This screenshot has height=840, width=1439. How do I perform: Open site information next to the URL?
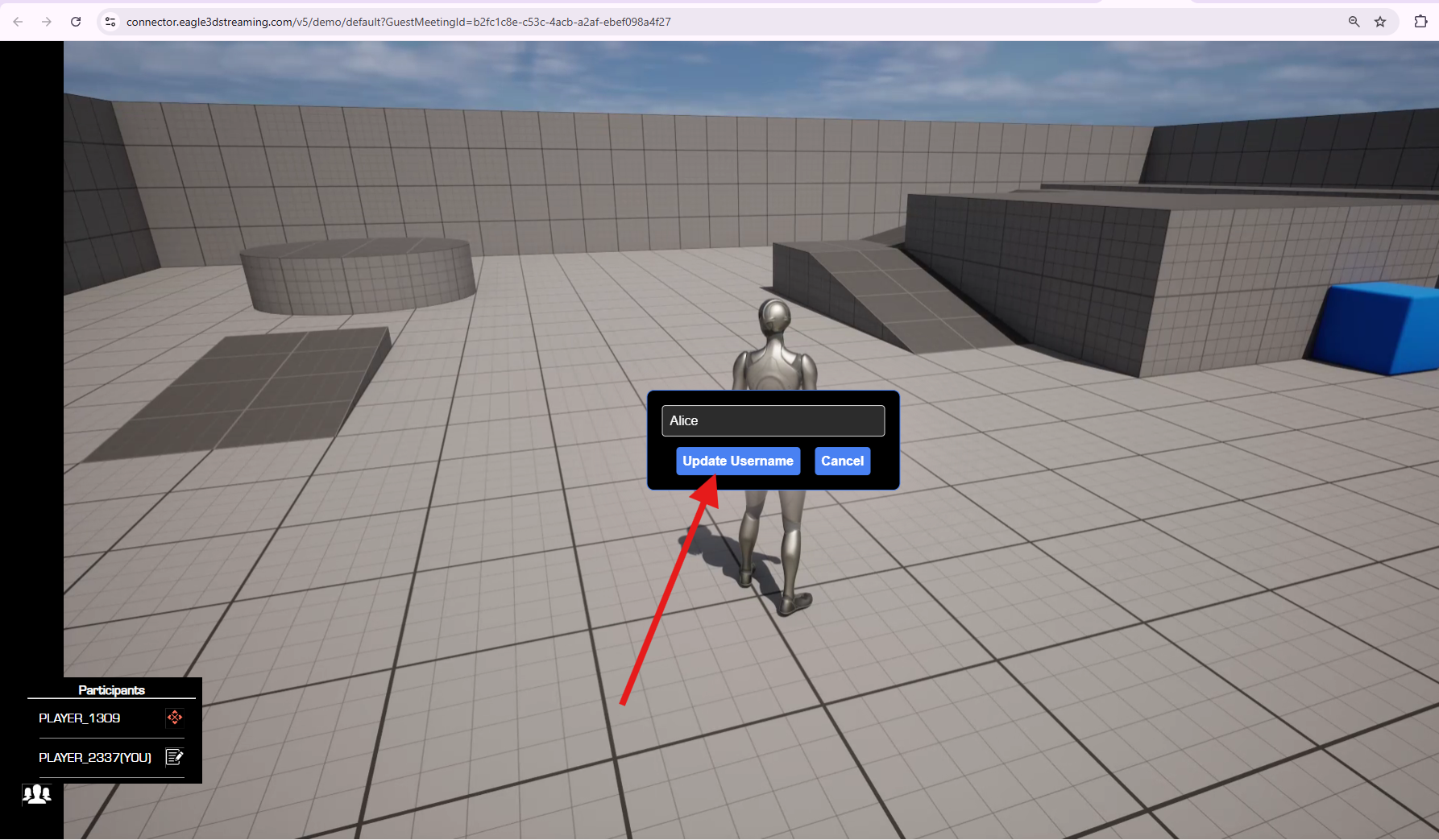[110, 22]
